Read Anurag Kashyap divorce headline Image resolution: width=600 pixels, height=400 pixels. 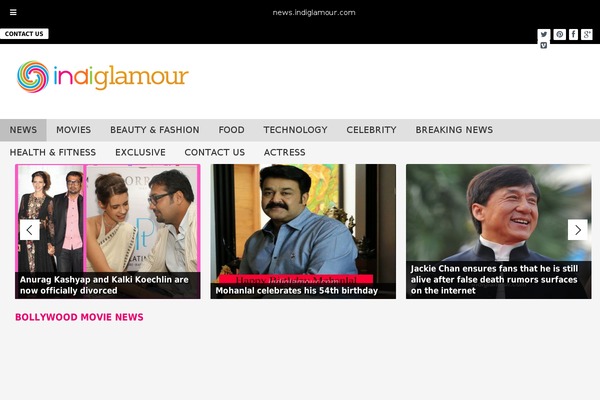(x=104, y=285)
